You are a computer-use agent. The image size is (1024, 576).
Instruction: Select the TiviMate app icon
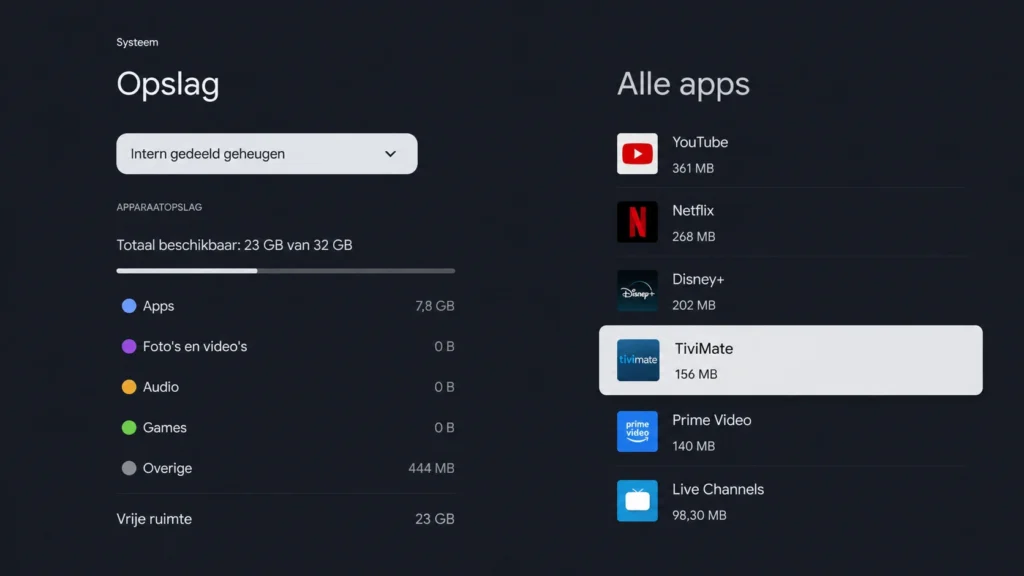coord(637,360)
